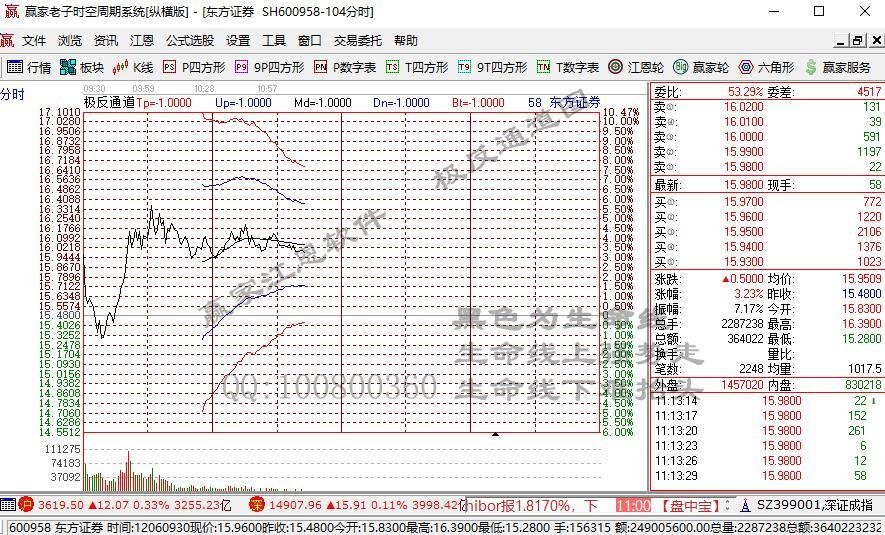Open the 板块 sector view
Screen dimensions: 885x535
click(x=82, y=68)
